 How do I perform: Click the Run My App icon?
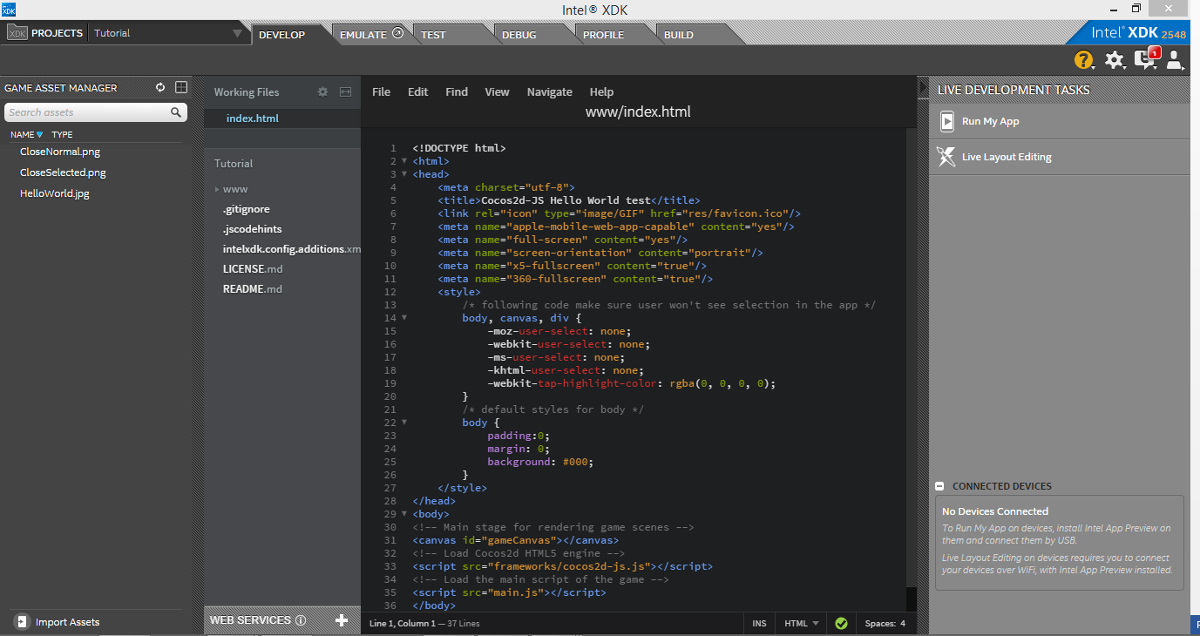tap(947, 121)
